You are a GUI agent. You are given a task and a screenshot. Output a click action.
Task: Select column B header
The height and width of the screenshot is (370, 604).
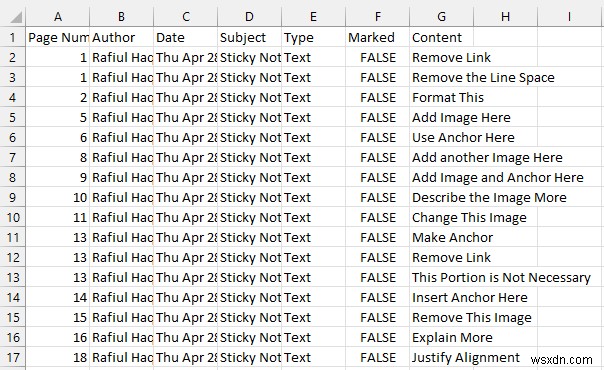click(x=121, y=17)
